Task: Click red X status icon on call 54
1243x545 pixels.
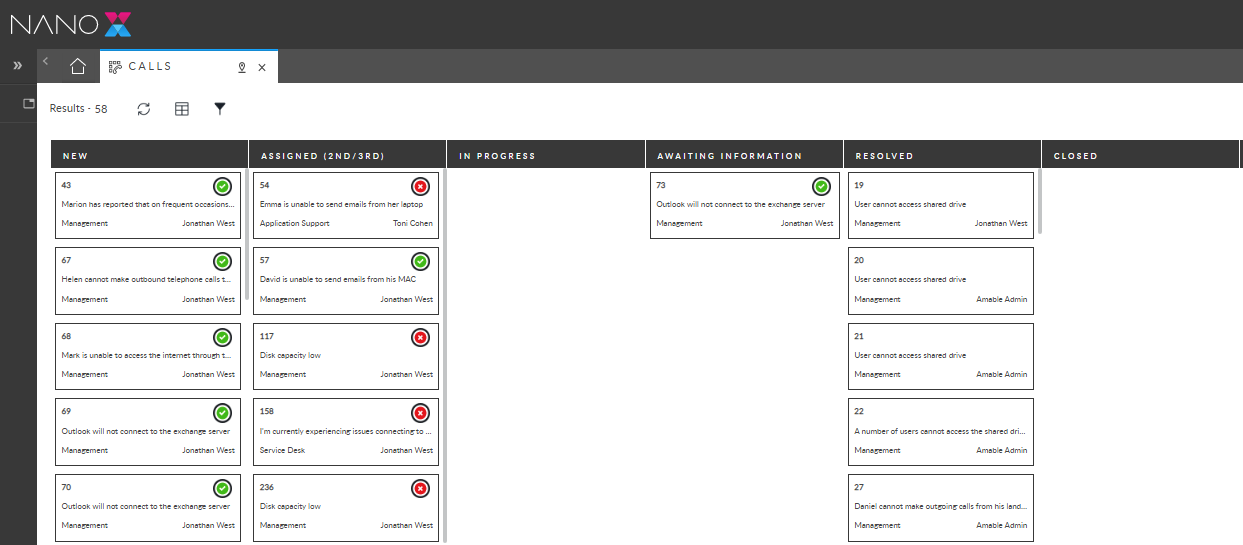Action: 420,186
